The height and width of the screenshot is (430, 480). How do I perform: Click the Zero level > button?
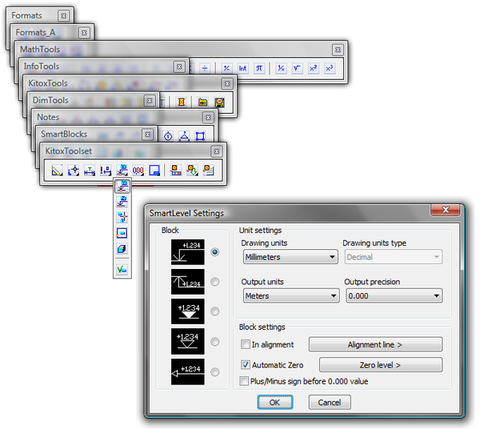point(381,365)
